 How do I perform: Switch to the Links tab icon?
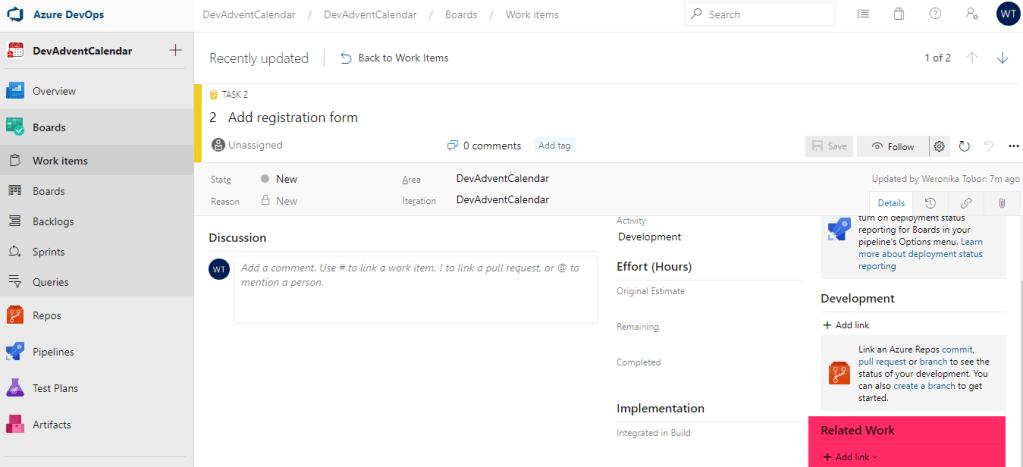(966, 203)
